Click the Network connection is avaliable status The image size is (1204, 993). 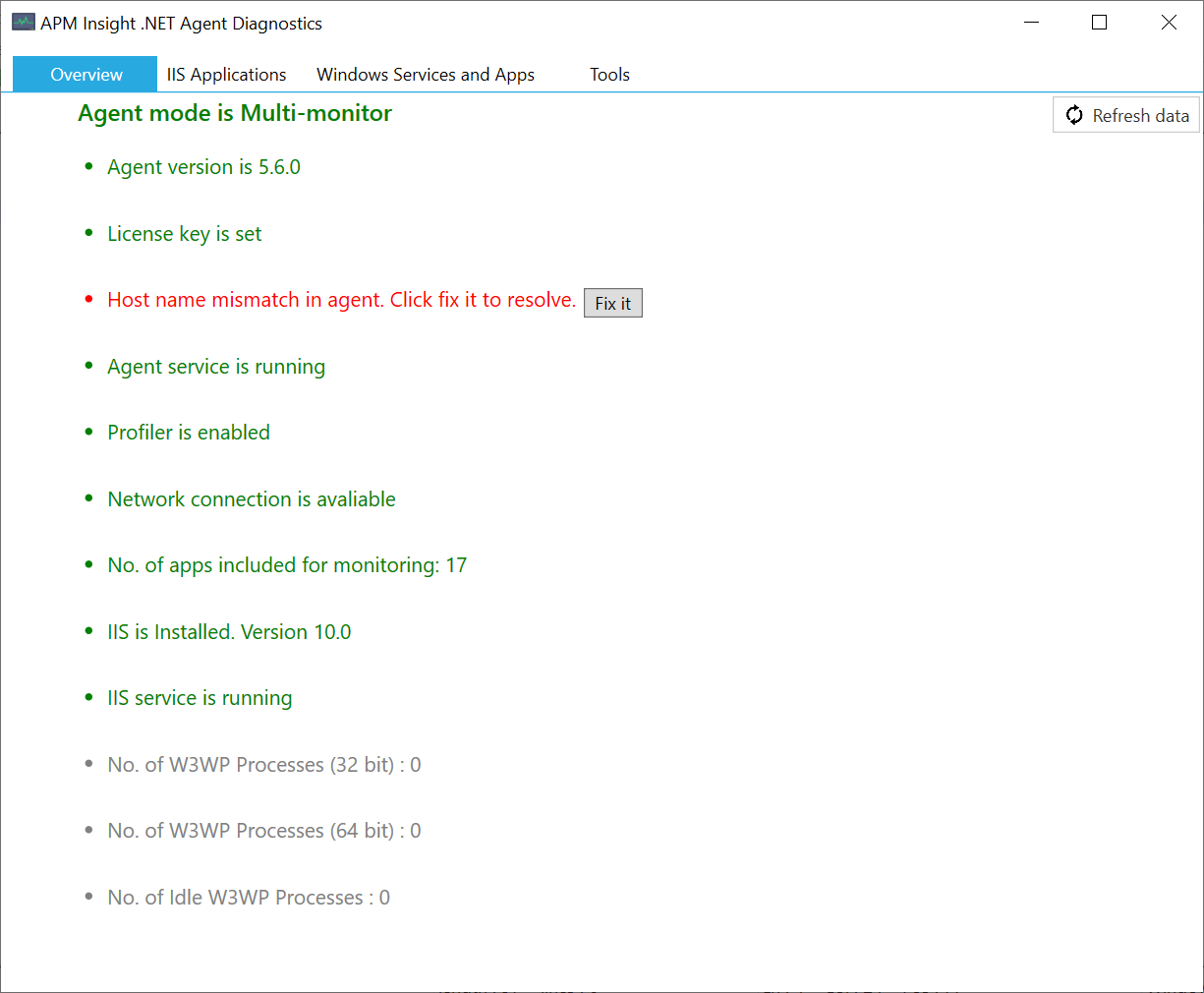(252, 499)
